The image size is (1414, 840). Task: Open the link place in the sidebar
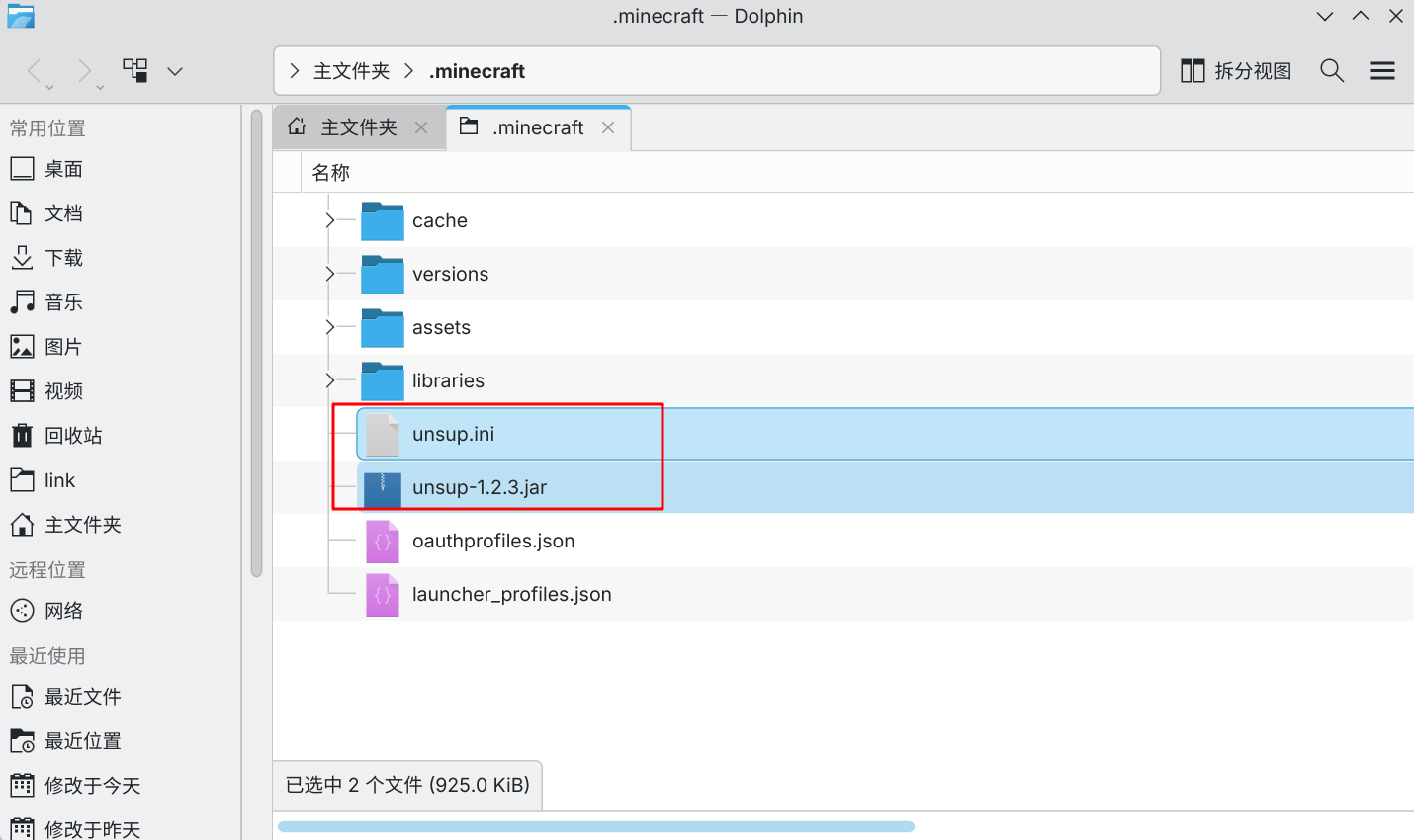click(x=43, y=480)
